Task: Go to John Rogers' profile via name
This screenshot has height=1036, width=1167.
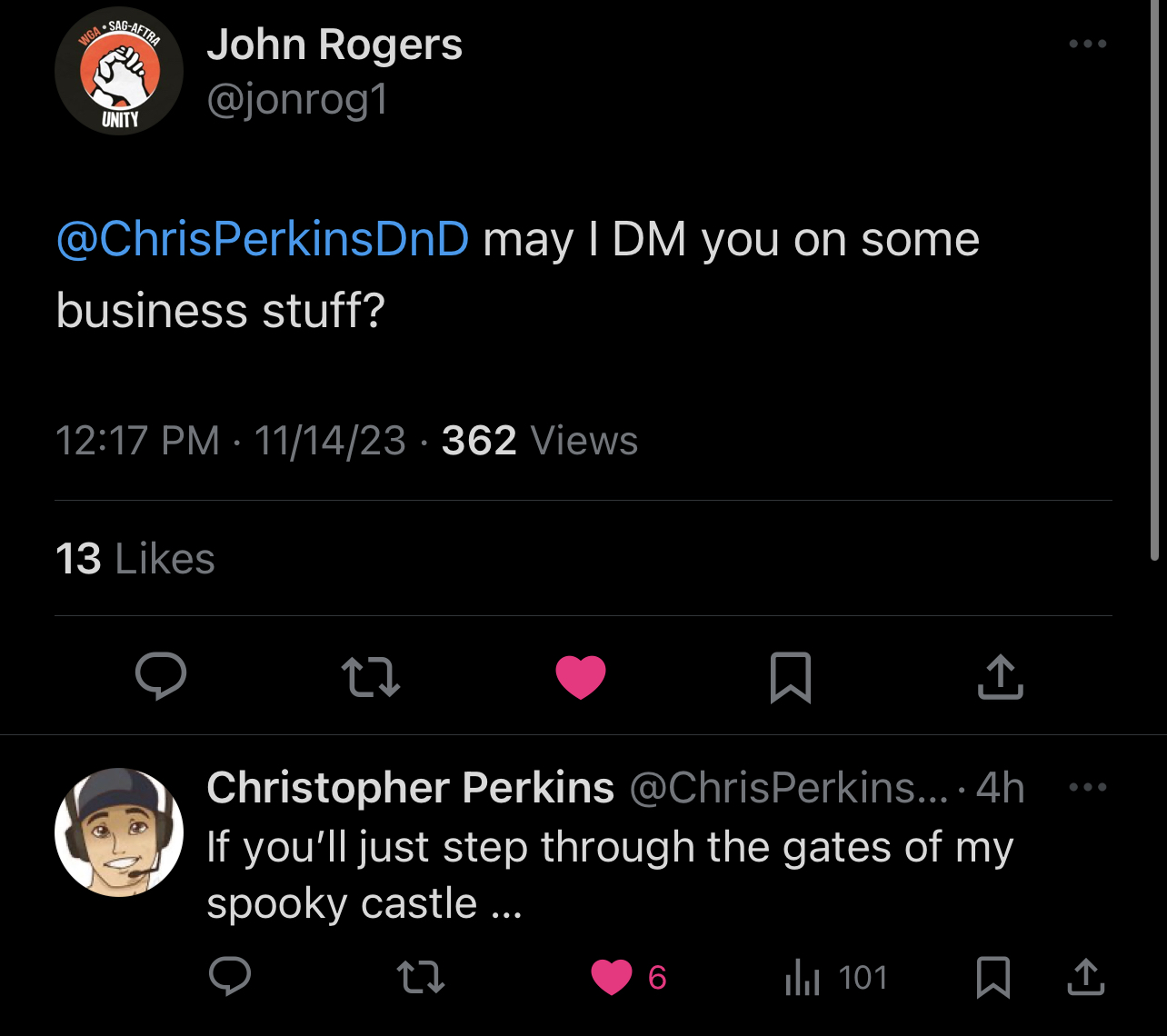Action: [x=334, y=45]
